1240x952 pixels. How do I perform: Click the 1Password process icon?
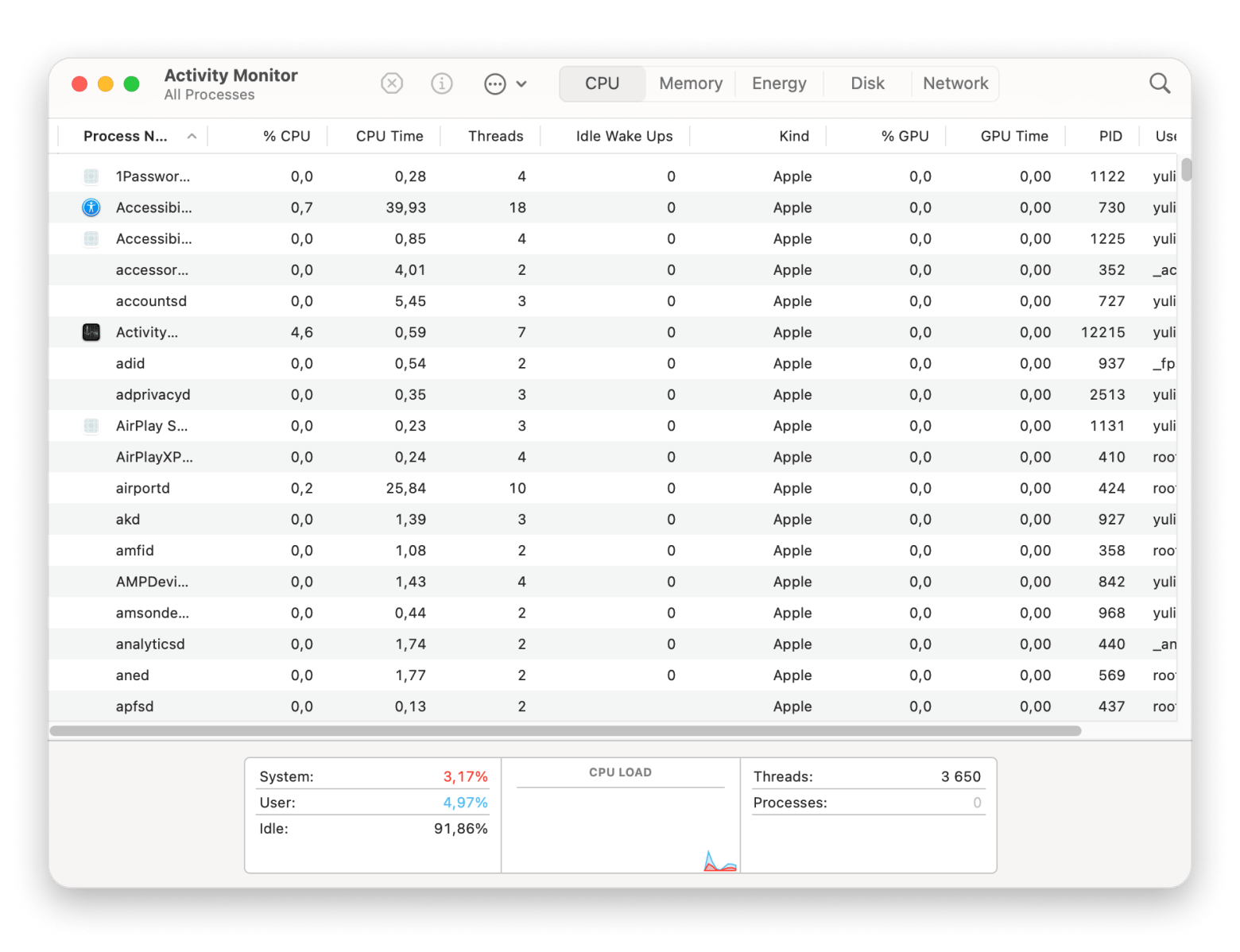(91, 176)
